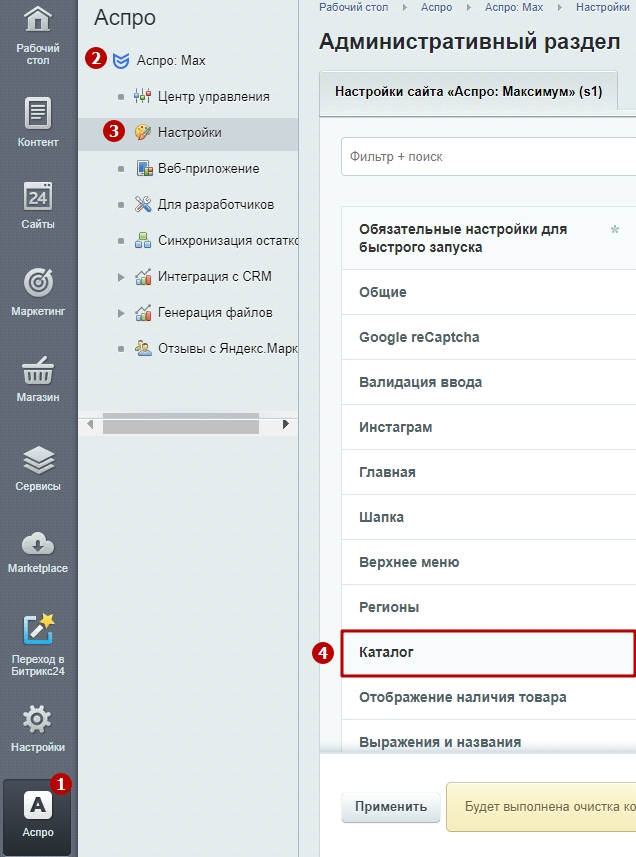Go to Рабочий стол breadcrumb link

(354, 7)
